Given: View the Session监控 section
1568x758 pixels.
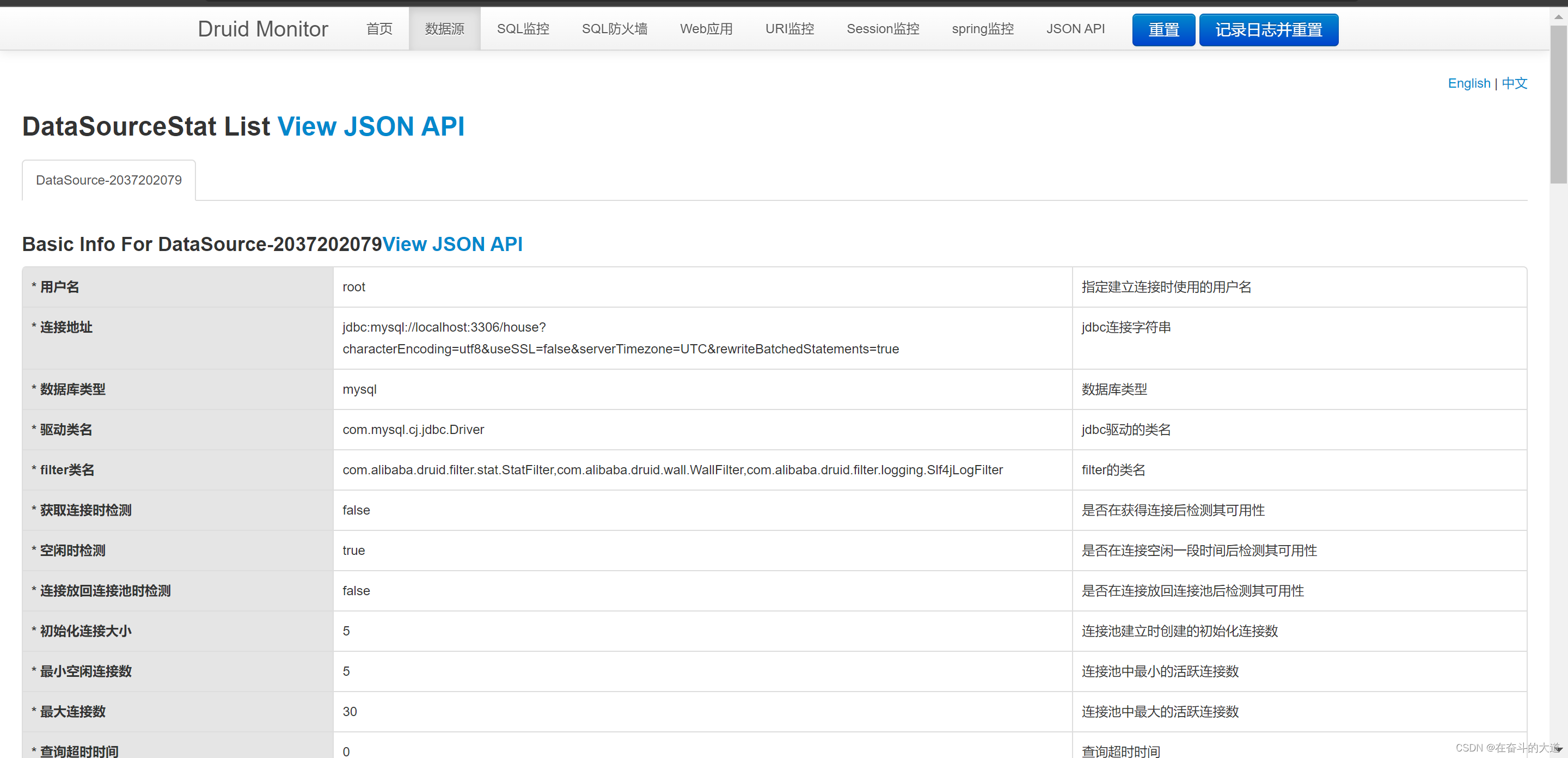Looking at the screenshot, I should 883,29.
